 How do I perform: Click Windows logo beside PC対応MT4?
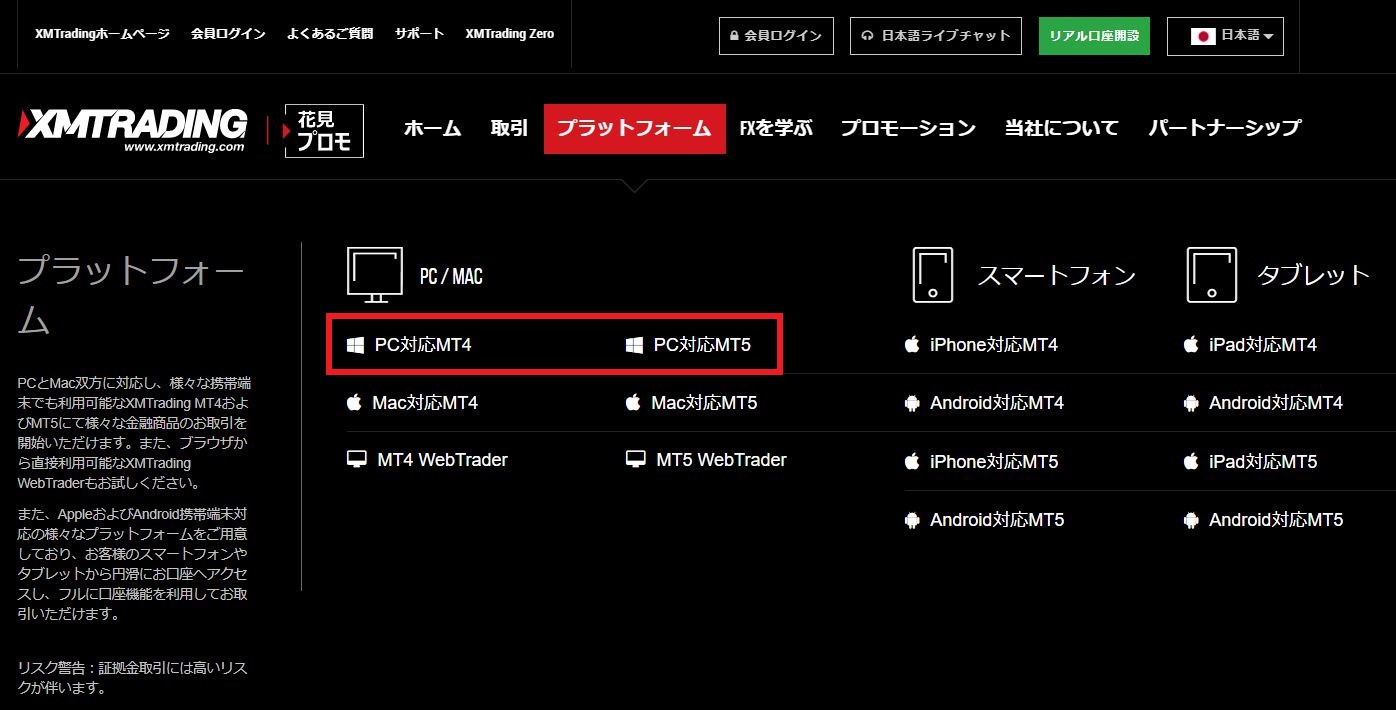coord(355,345)
